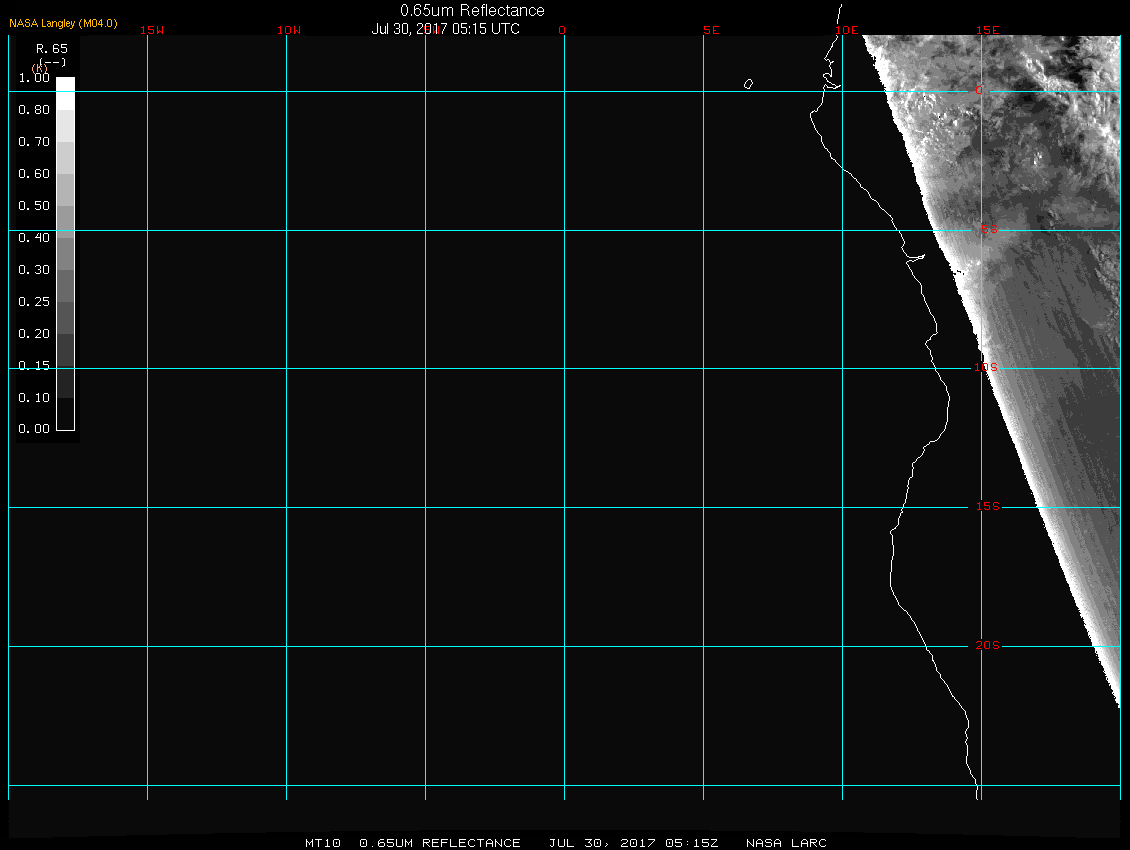This screenshot has height=850, width=1130.
Task: Click the 0.65um Reflectance title text
Action: pos(472,10)
